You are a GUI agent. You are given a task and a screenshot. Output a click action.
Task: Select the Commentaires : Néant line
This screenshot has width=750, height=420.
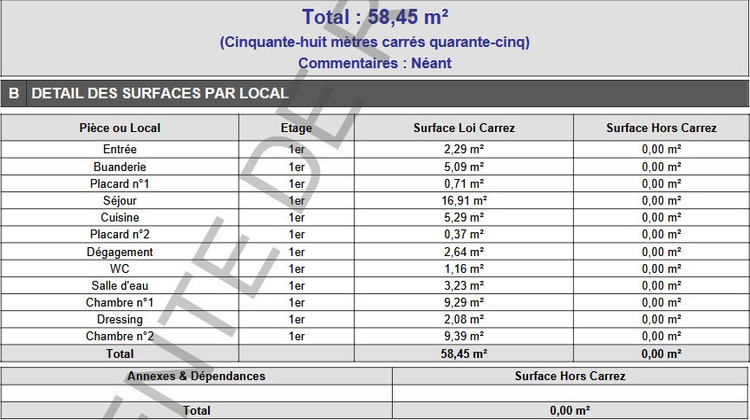point(375,63)
